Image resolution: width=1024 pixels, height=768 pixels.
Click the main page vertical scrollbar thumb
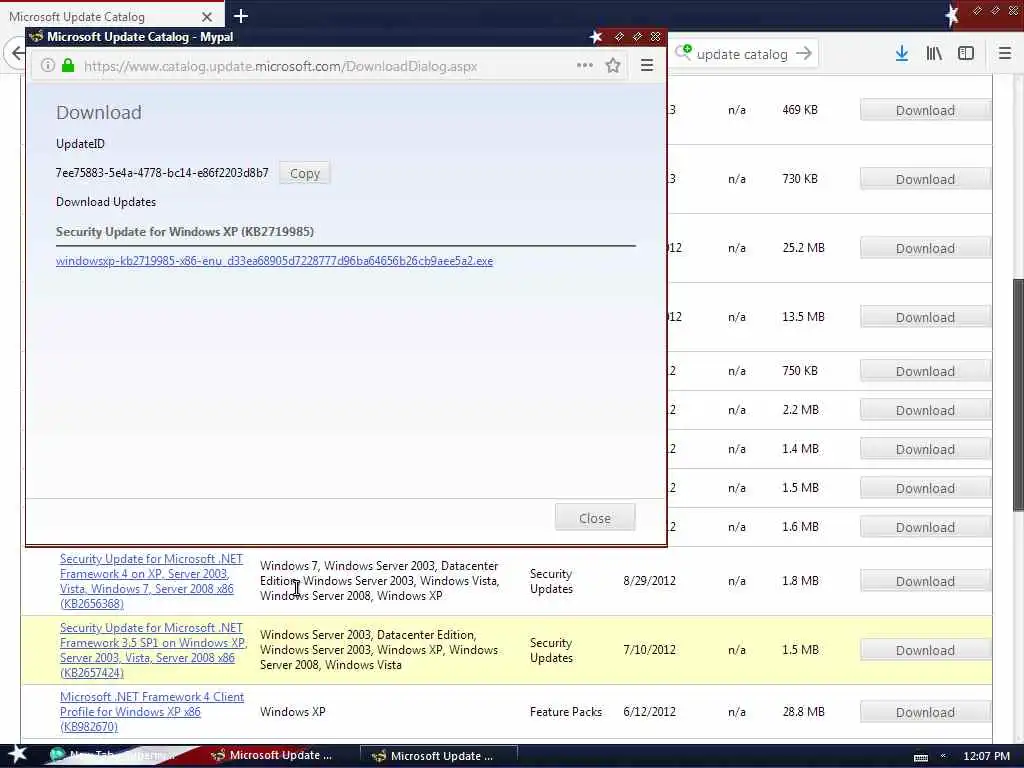(x=1017, y=395)
